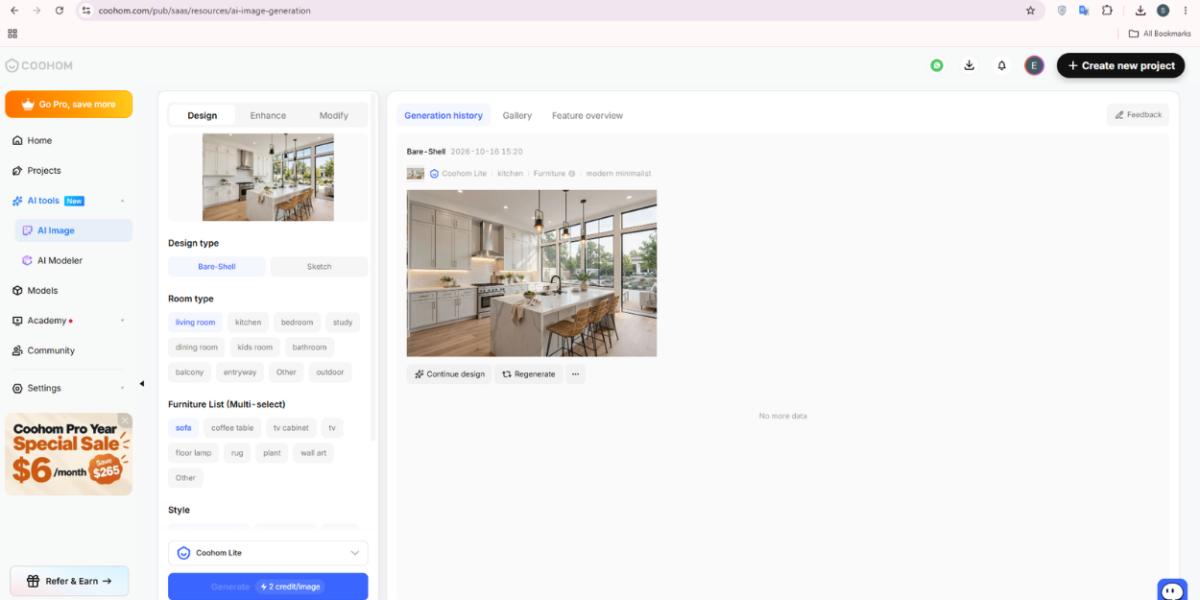This screenshot has height=600, width=1200.
Task: Select bathroom room type
Action: (309, 347)
